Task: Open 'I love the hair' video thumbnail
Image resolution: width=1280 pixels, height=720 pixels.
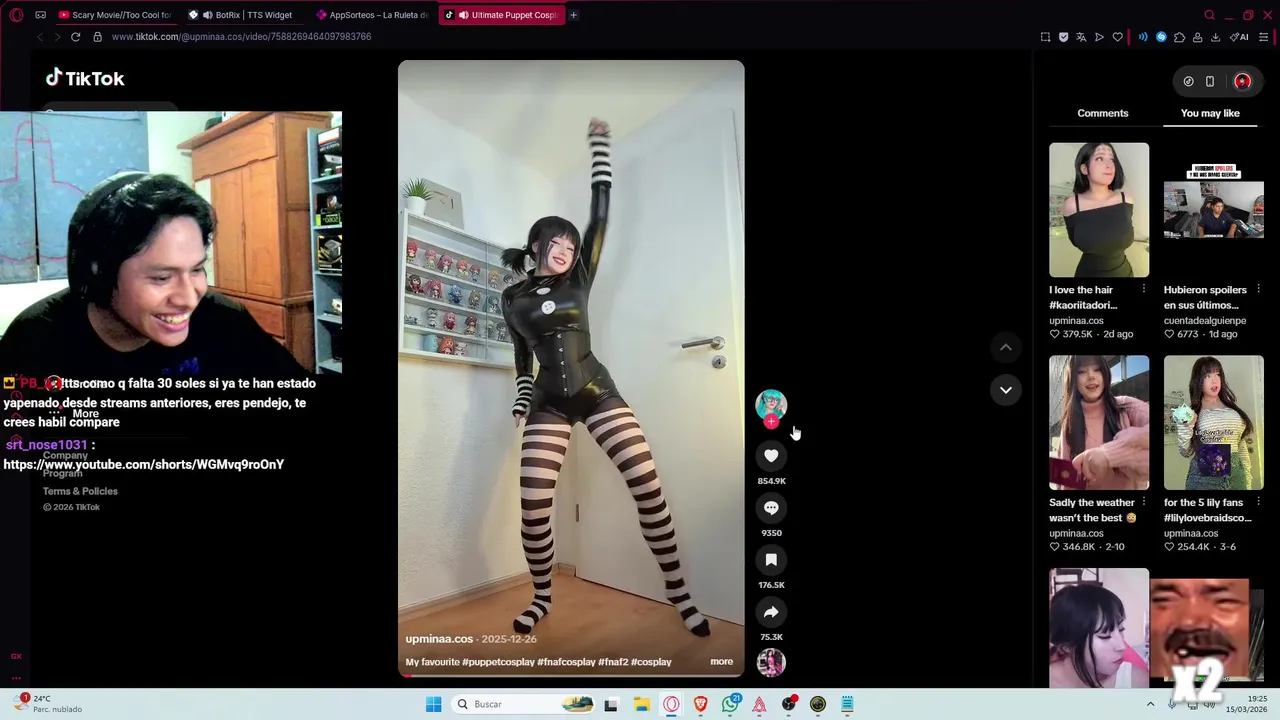Action: click(1099, 210)
